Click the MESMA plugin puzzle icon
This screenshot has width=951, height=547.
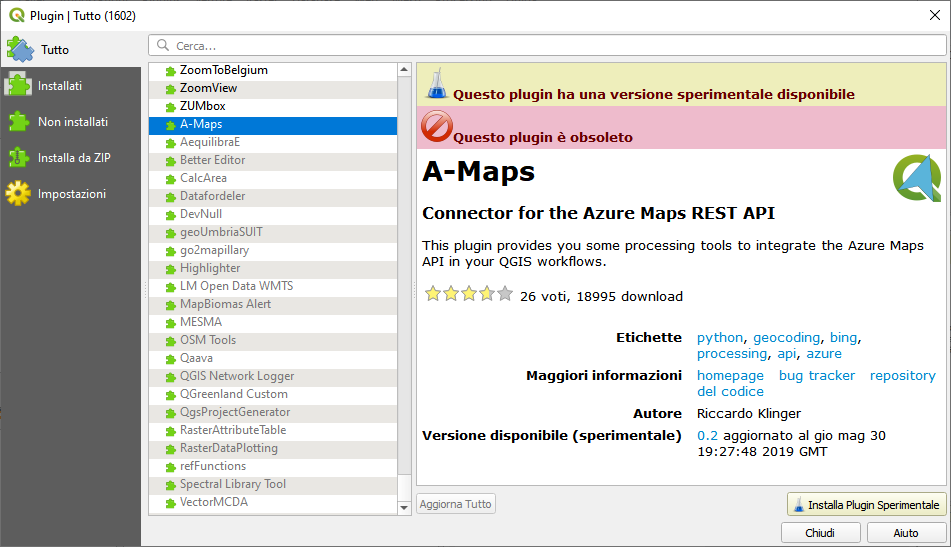click(171, 323)
